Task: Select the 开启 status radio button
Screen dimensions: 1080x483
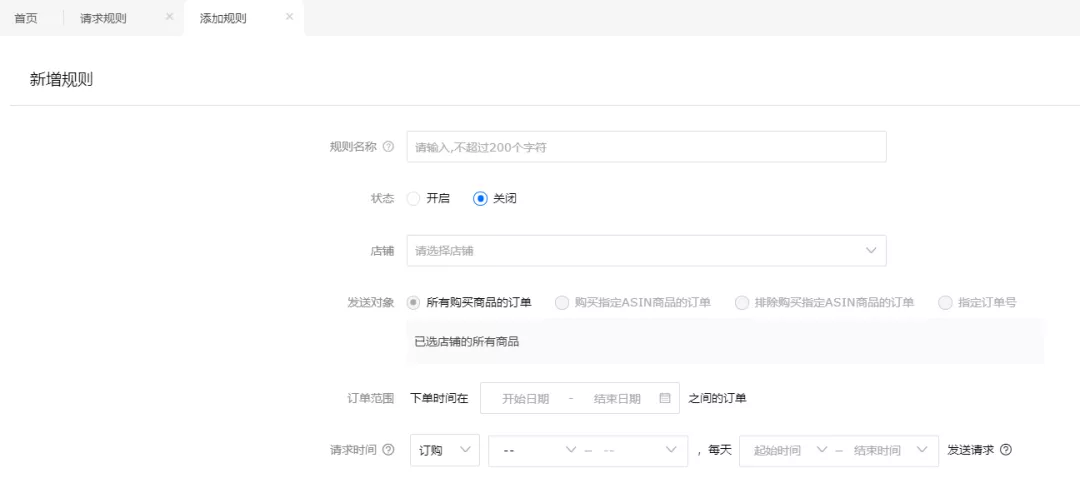Action: (x=413, y=198)
